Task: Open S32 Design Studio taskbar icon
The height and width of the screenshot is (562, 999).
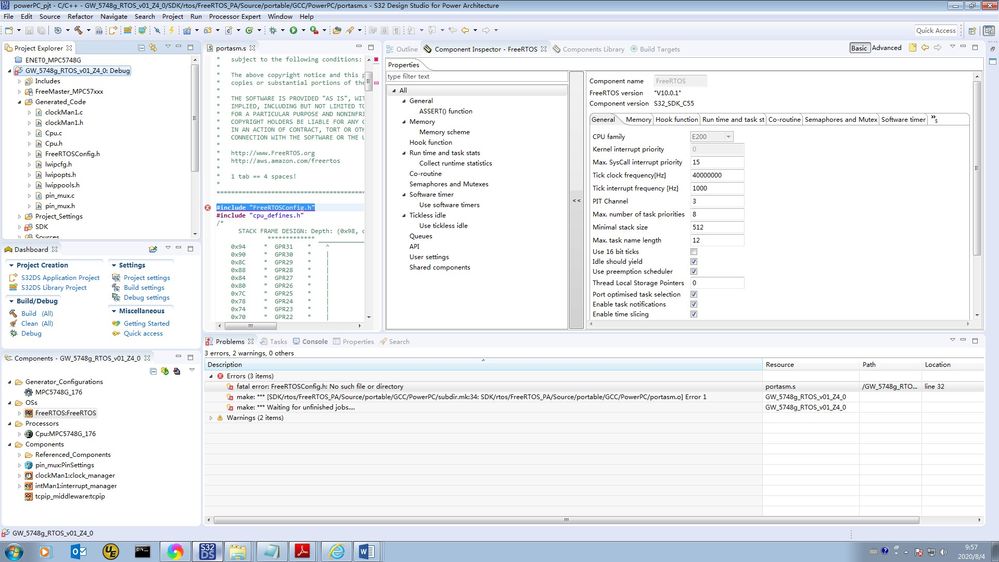Action: (209, 551)
